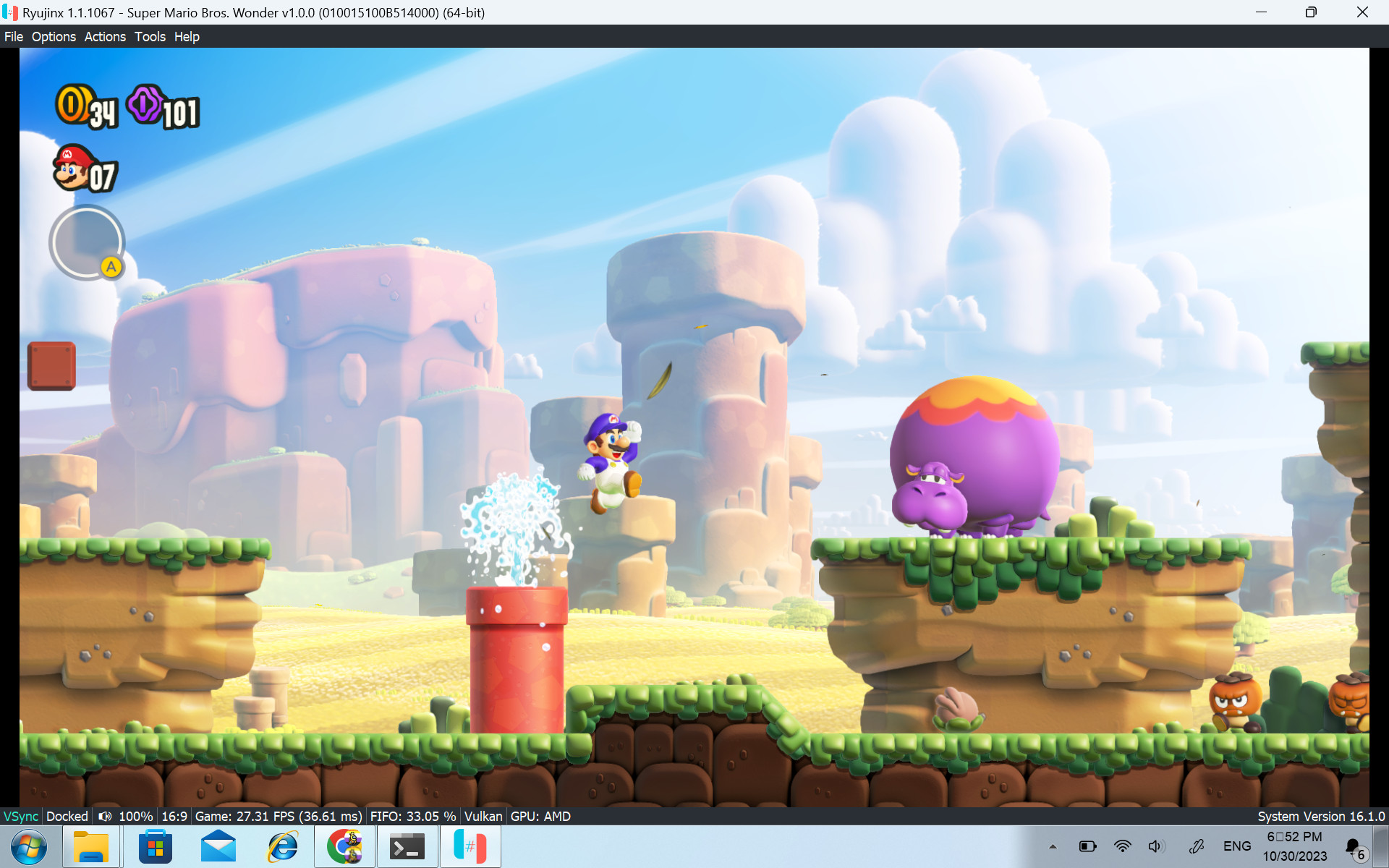Open Internet Explorer from the taskbar
The width and height of the screenshot is (1389, 868).
pos(281,846)
